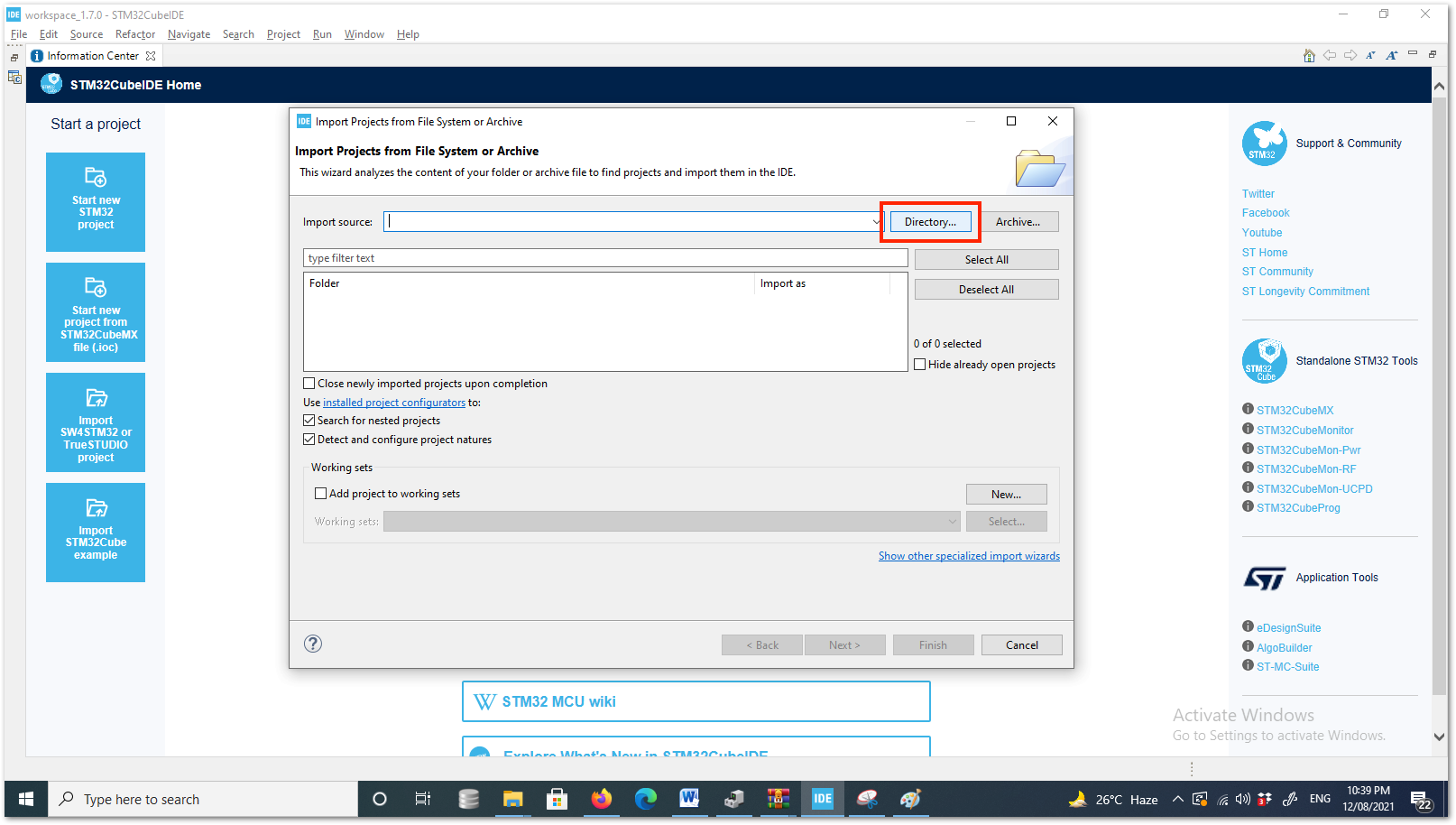Click Deselect All button

(x=986, y=290)
